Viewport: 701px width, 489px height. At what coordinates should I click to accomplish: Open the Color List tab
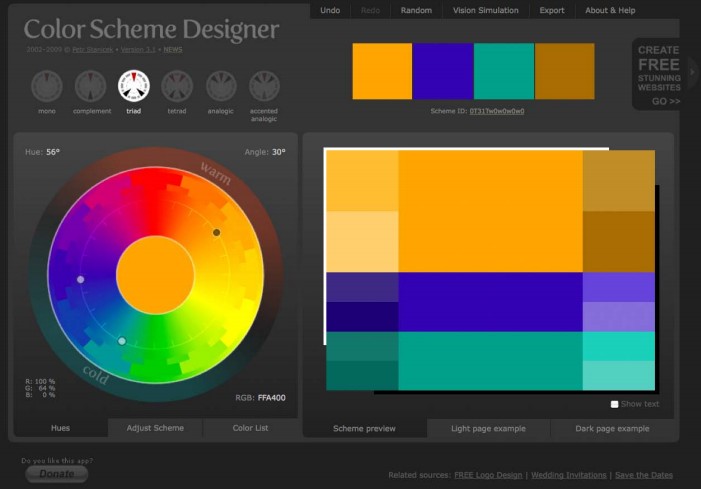coord(250,428)
